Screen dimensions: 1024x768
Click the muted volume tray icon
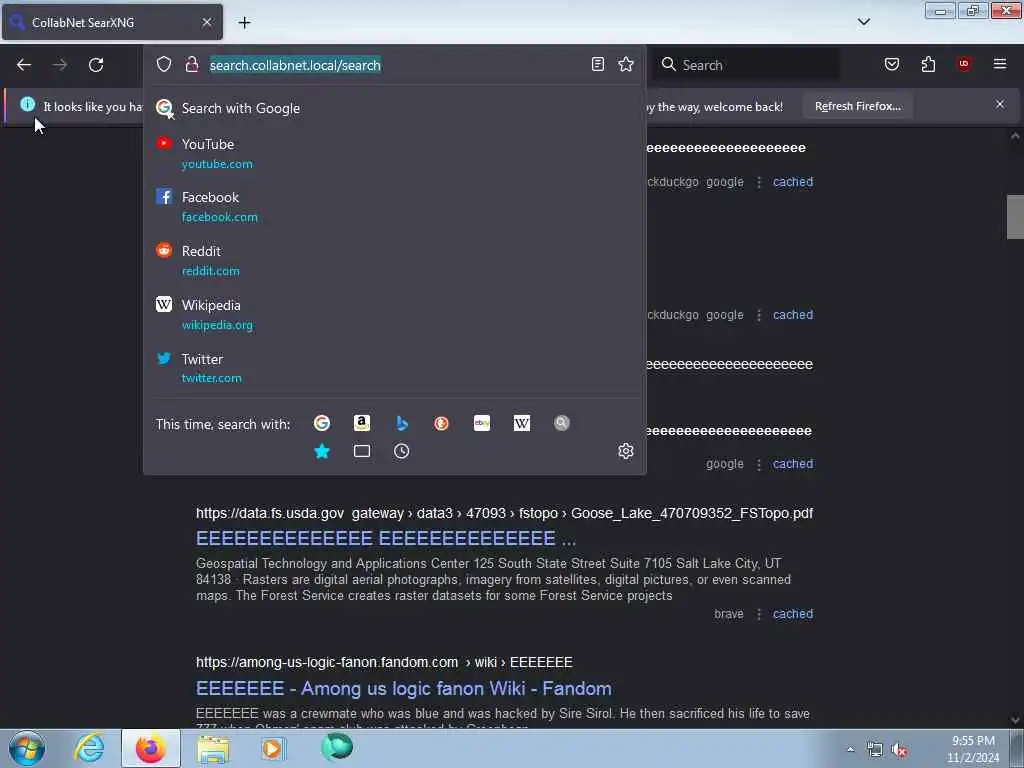click(x=900, y=750)
